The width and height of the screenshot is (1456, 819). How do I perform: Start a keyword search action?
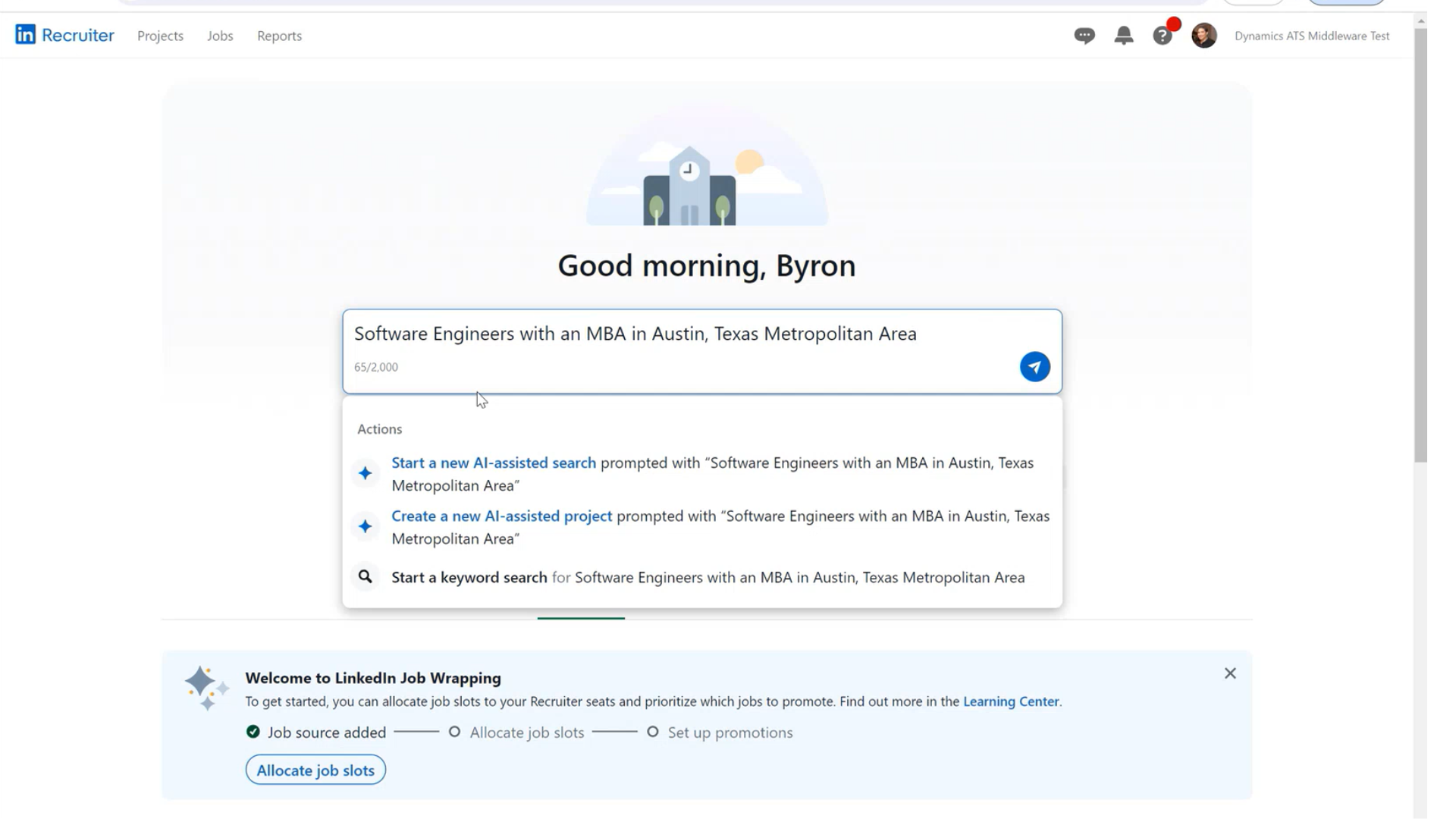[x=469, y=577]
